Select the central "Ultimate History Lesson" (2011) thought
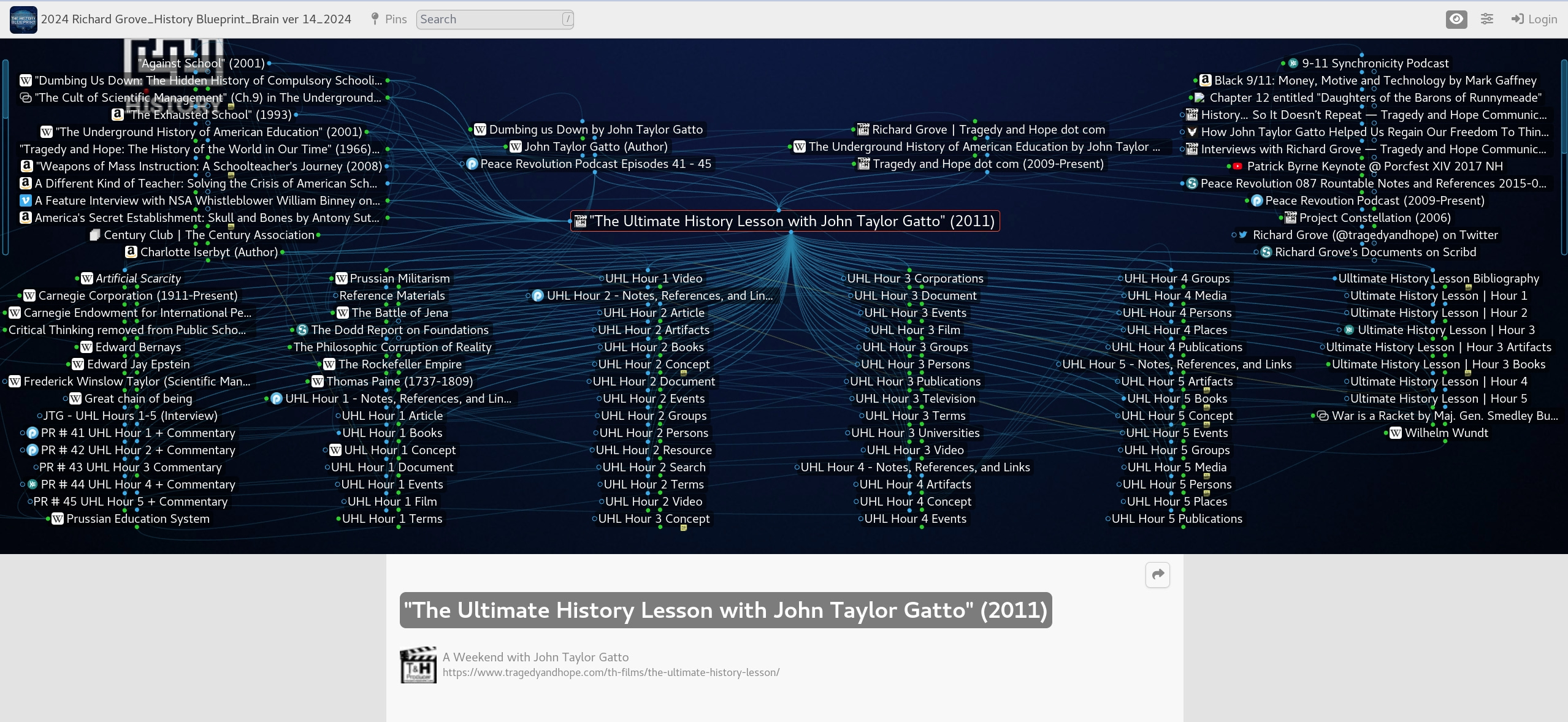 pyautogui.click(x=785, y=221)
